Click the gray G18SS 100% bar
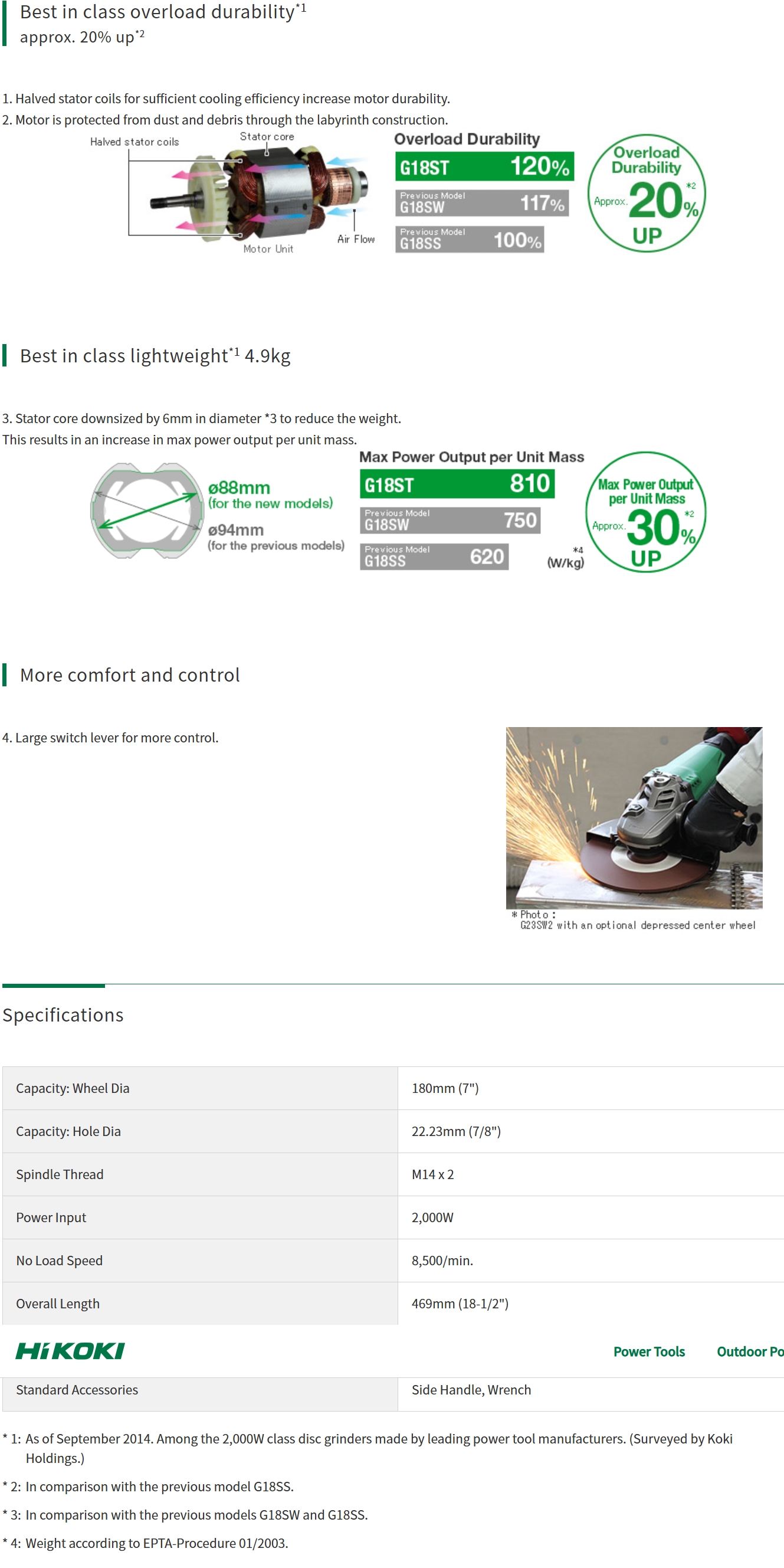The image size is (784, 1568). pyautogui.click(x=469, y=239)
